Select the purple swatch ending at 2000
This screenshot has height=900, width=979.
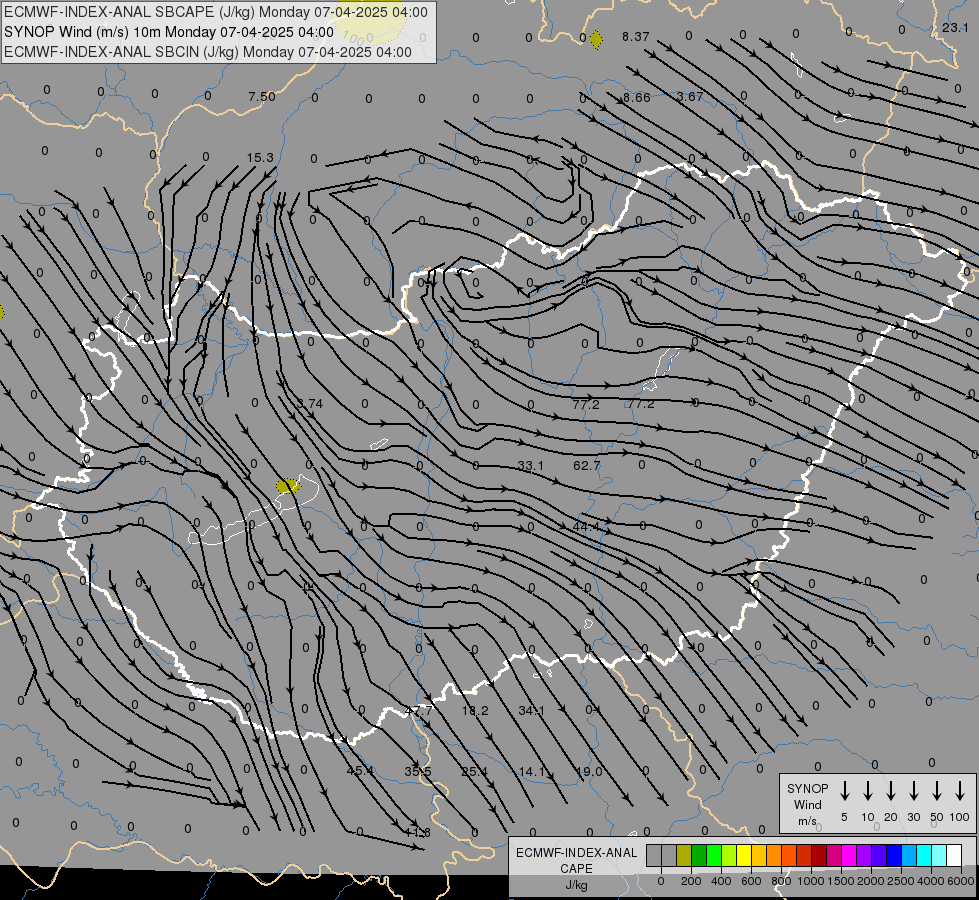coord(863,855)
